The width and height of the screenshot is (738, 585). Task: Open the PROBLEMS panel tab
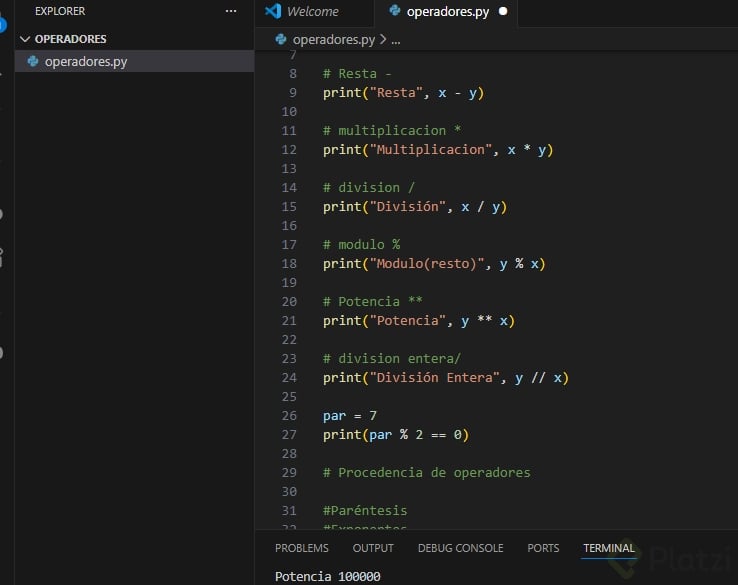[x=302, y=548]
